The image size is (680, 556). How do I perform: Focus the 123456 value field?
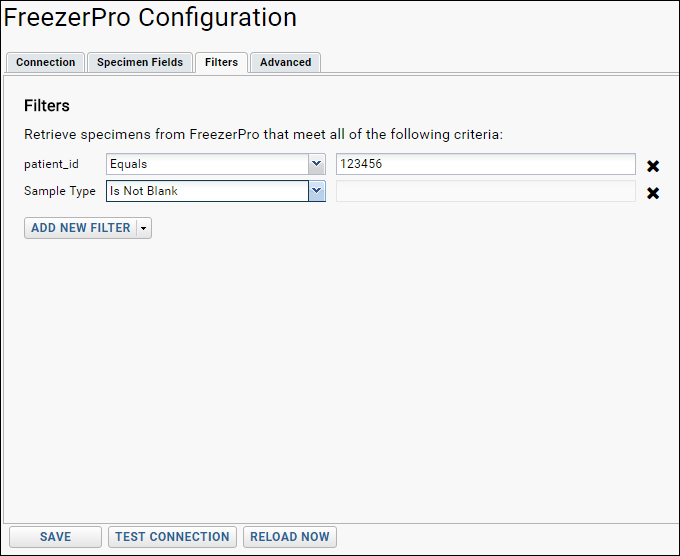coord(486,164)
